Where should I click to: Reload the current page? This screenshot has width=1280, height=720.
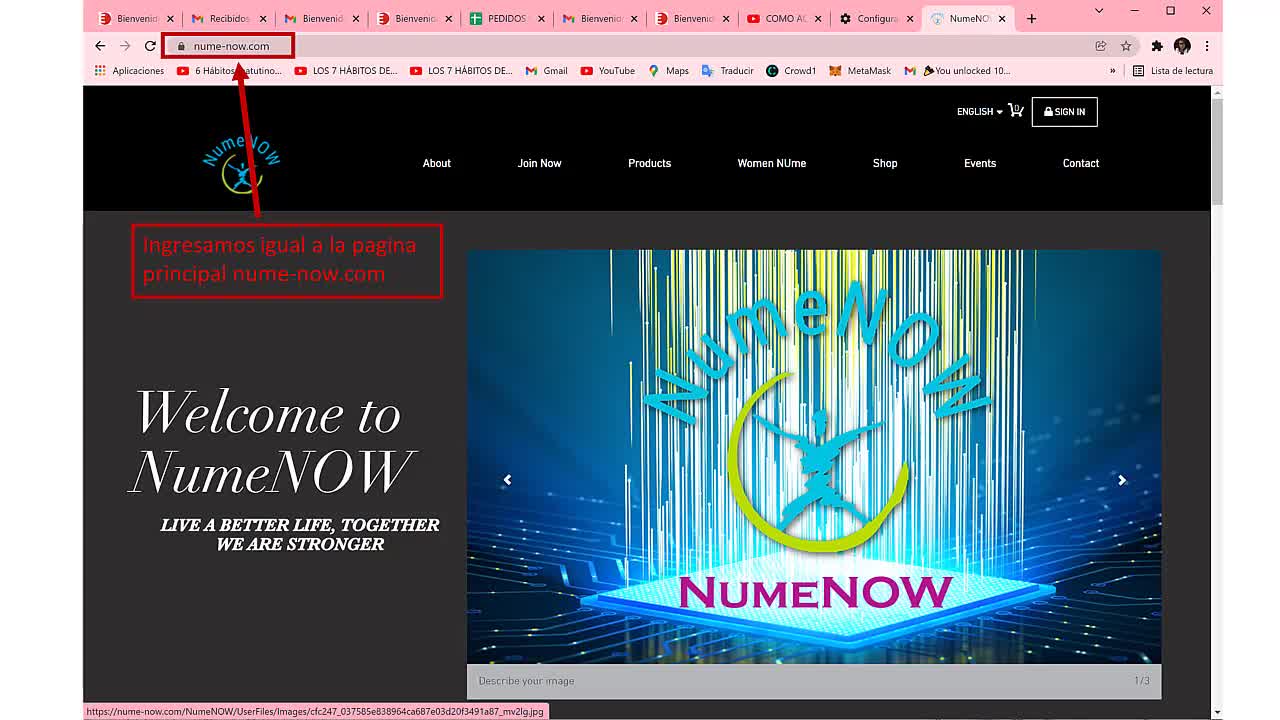point(150,46)
